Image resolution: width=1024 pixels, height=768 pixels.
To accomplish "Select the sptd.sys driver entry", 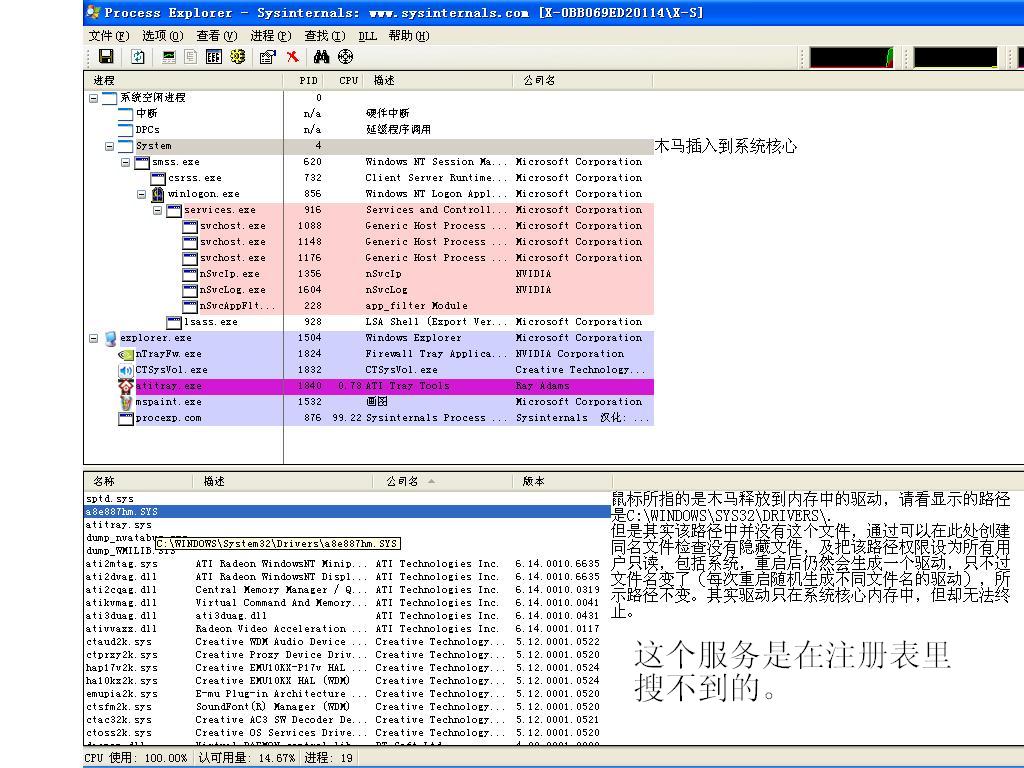I will [x=347, y=499].
